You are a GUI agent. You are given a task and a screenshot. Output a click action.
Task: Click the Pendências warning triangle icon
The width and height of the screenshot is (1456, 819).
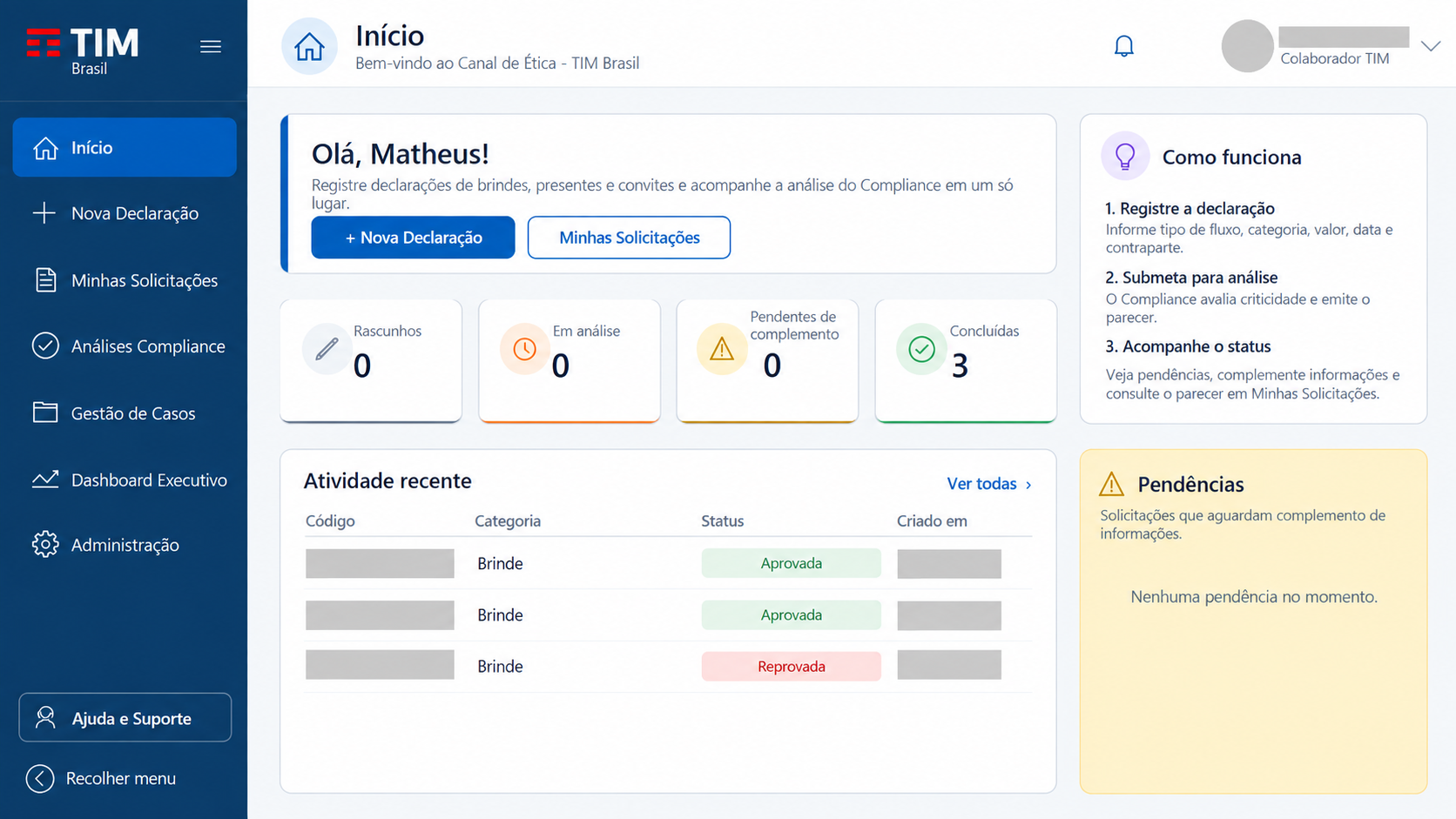(1112, 484)
